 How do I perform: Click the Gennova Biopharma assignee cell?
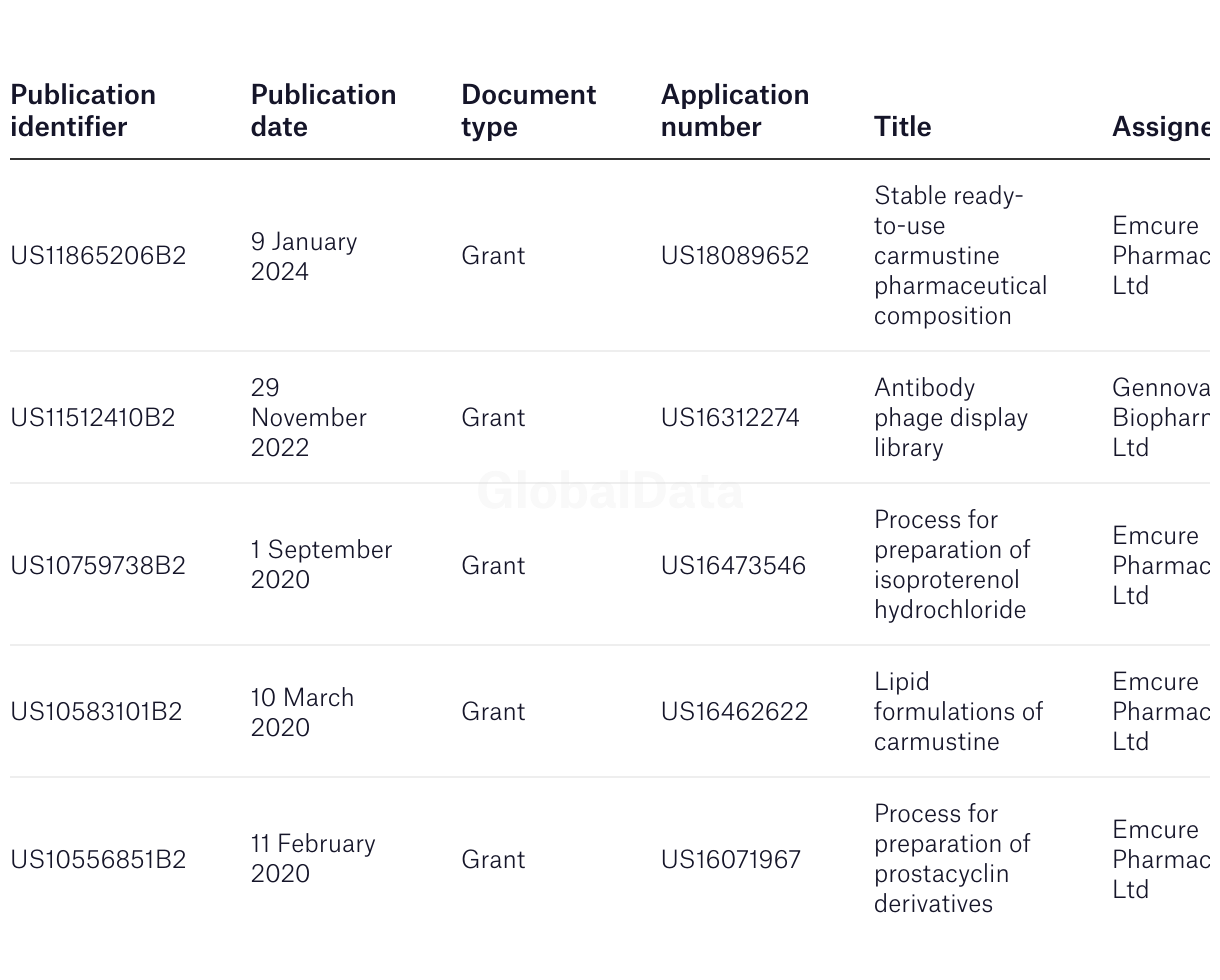point(1160,418)
